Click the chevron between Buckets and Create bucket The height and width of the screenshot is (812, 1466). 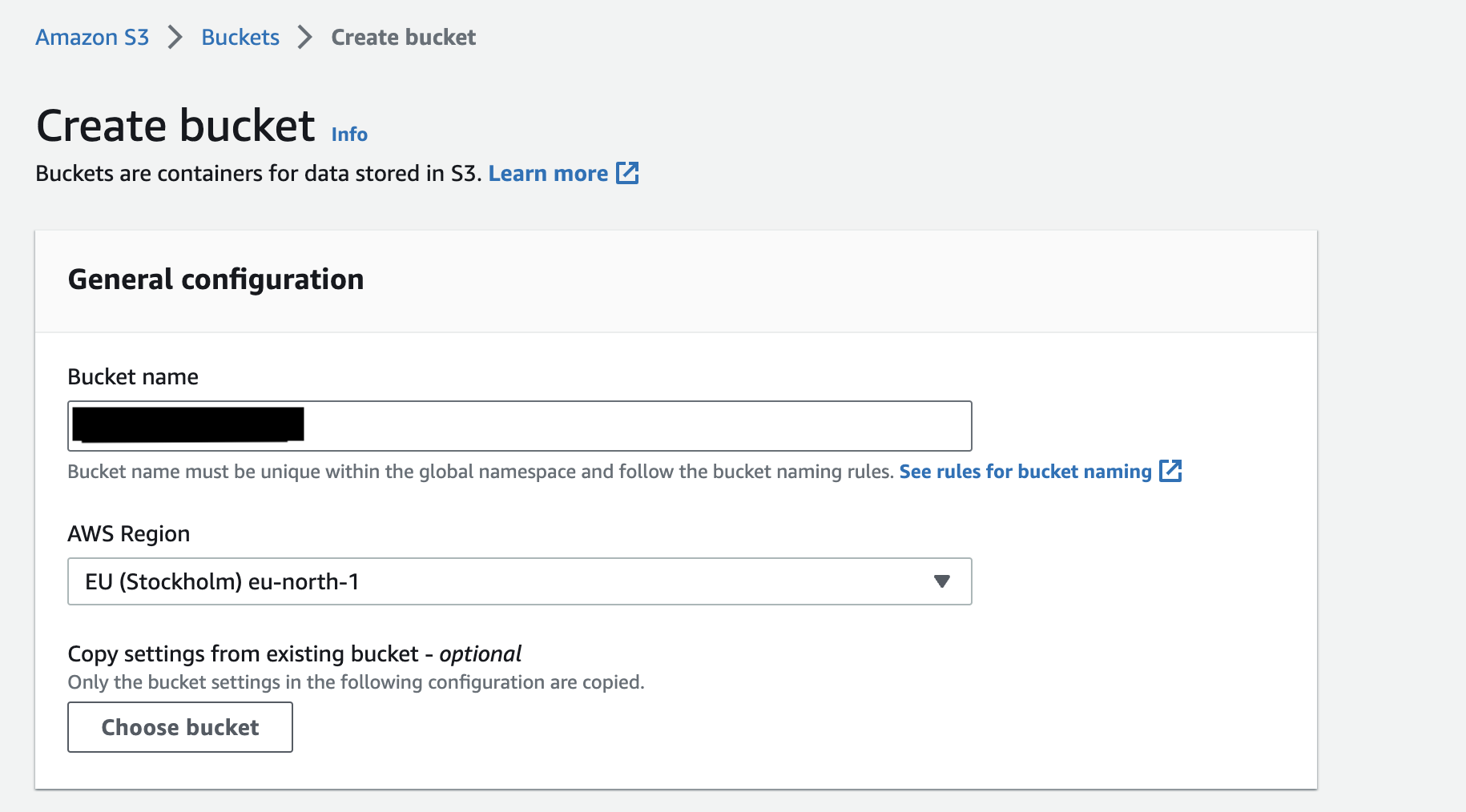[305, 38]
